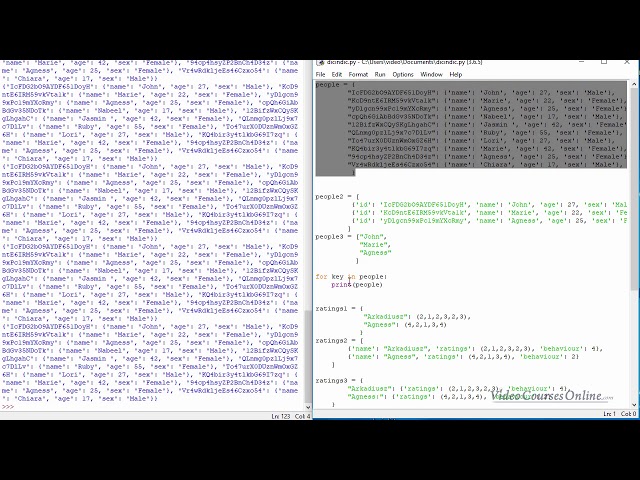Open the Edit menu

pyautogui.click(x=337, y=74)
